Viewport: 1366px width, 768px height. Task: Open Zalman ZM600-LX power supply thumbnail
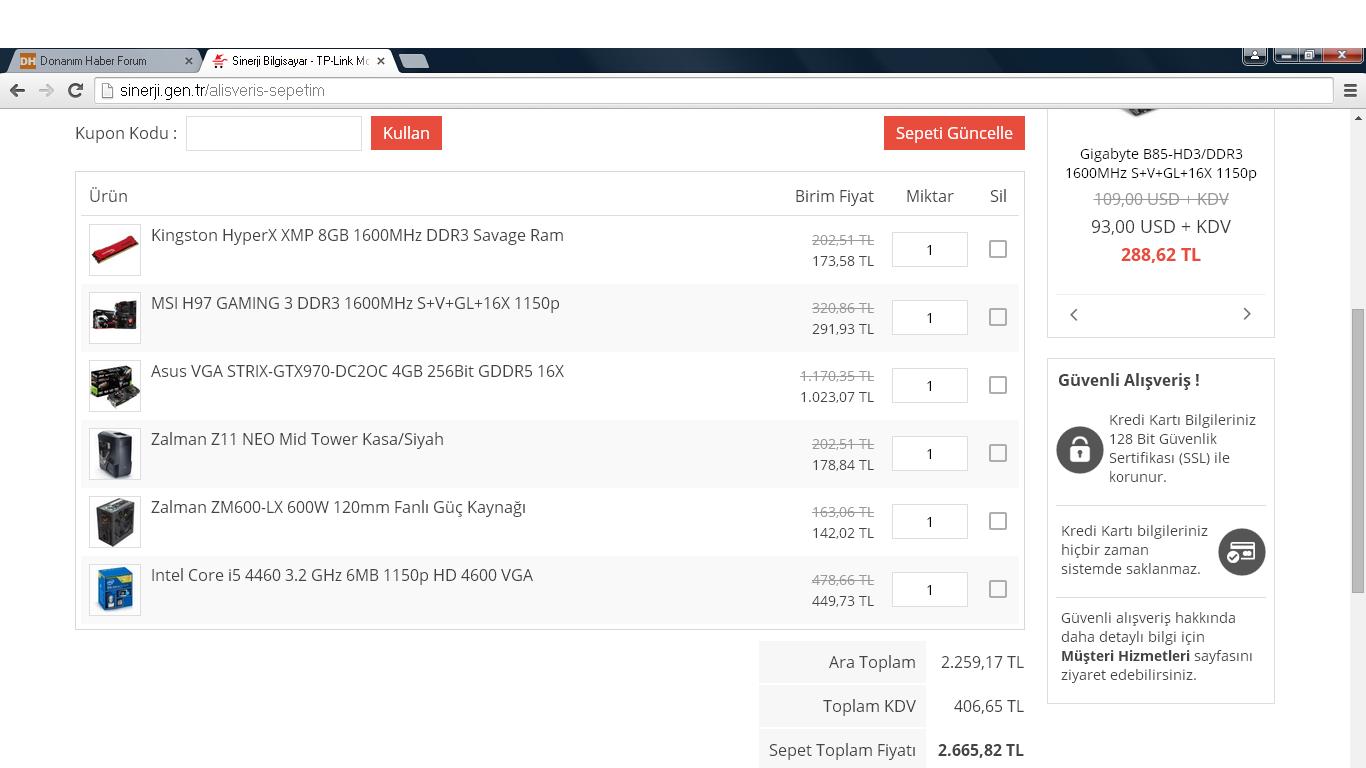(115, 522)
